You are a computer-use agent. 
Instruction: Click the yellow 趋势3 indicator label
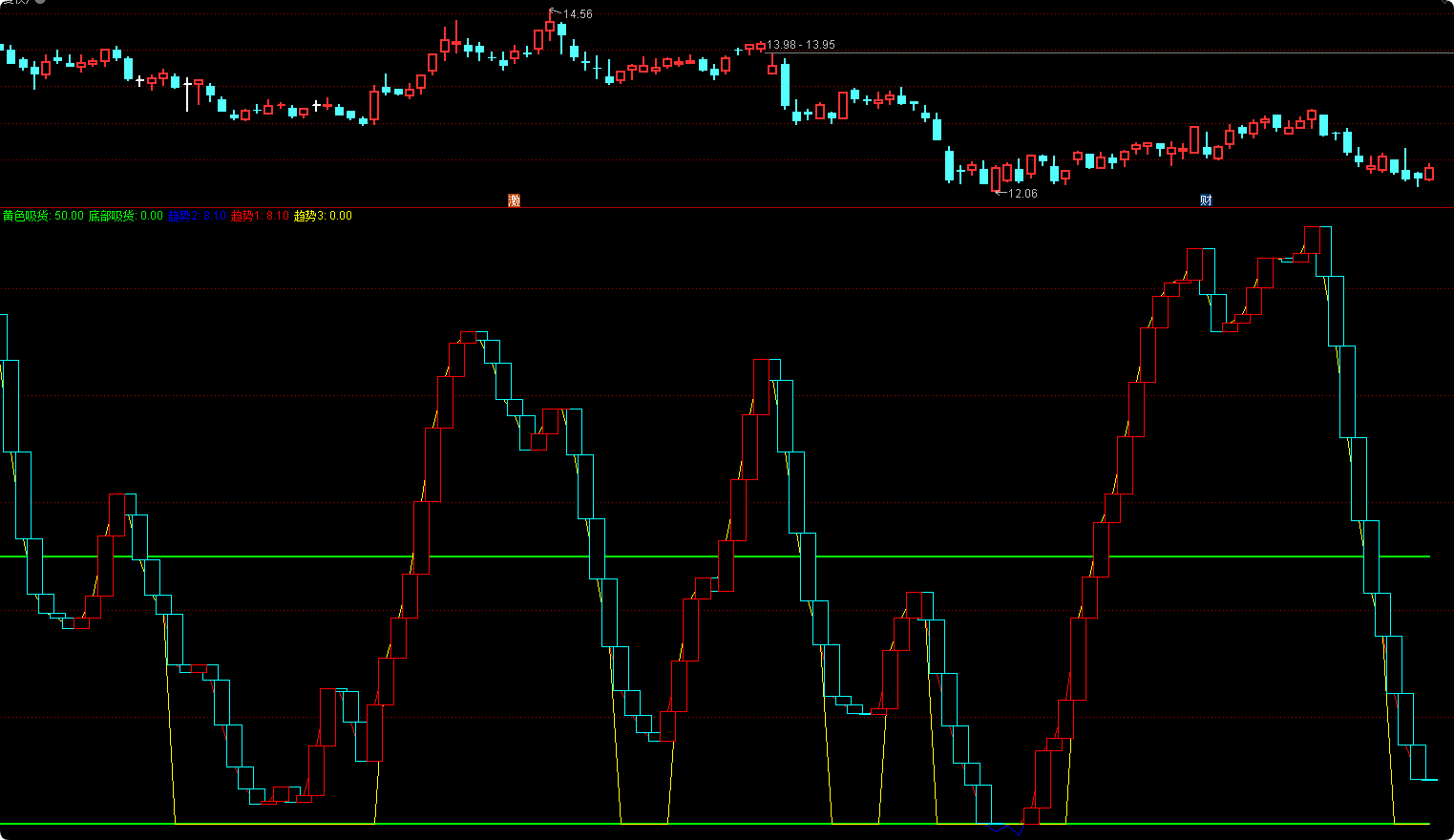308,216
